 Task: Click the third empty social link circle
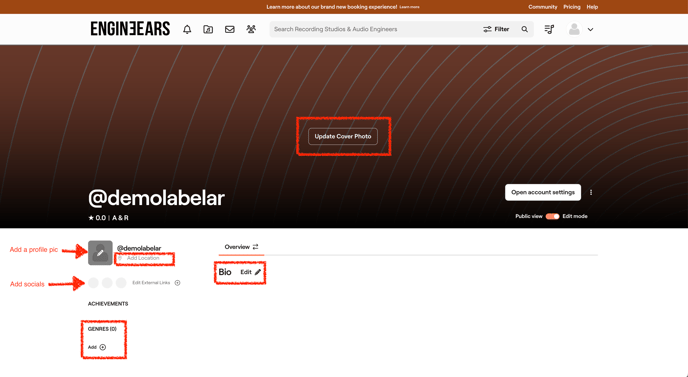click(121, 283)
